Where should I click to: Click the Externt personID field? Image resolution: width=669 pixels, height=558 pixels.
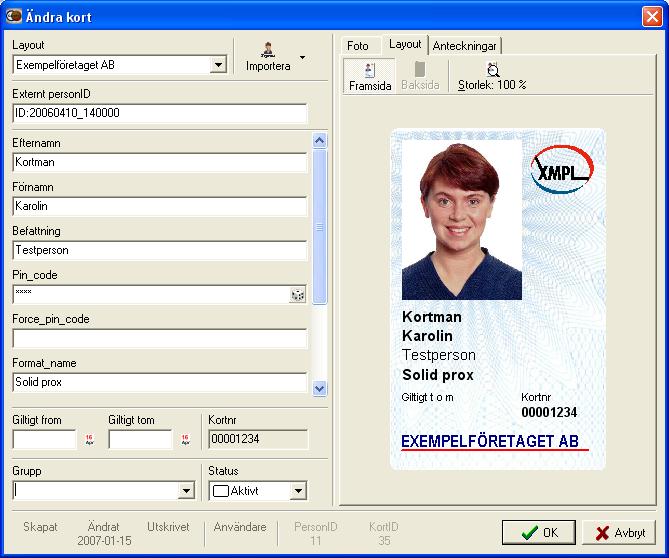coord(160,113)
